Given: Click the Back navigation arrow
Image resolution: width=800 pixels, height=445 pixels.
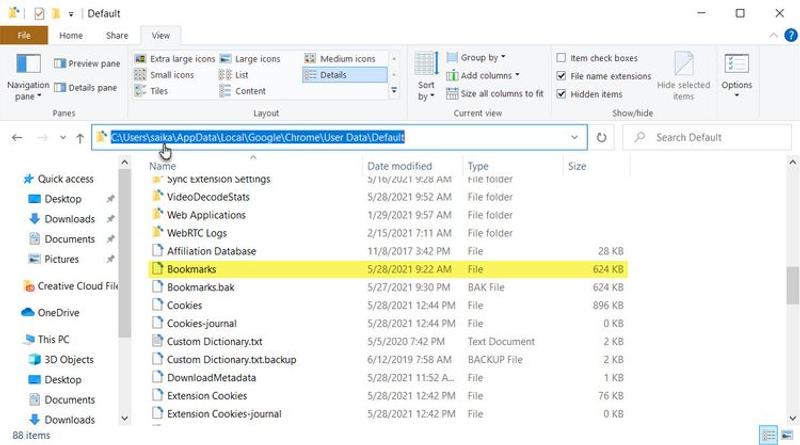Looking at the screenshot, I should [17, 137].
